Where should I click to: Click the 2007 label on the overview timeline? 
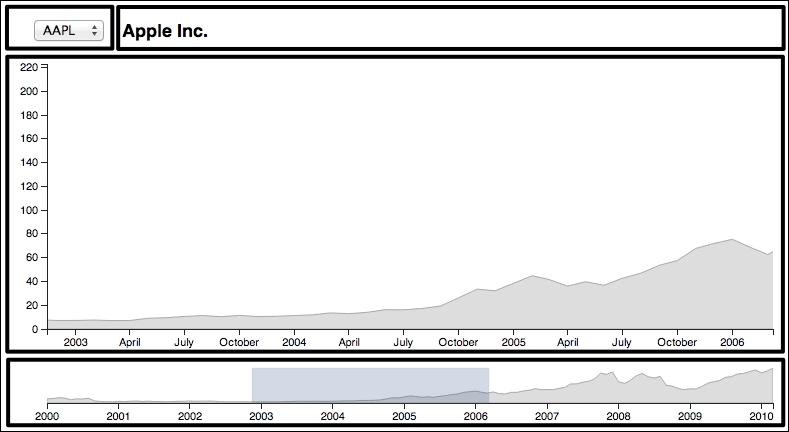(547, 415)
